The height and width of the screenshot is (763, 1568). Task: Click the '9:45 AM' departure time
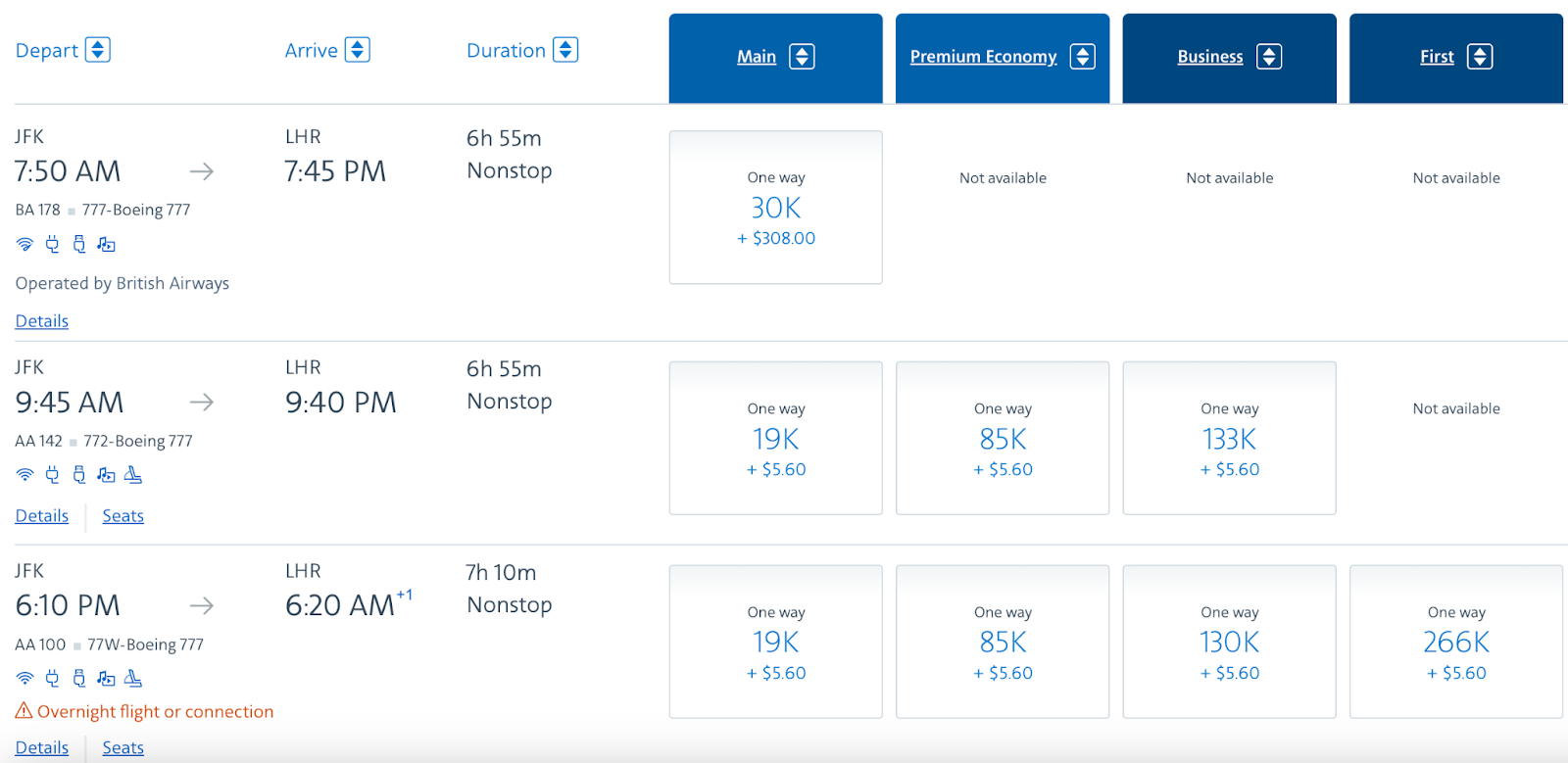coord(70,403)
